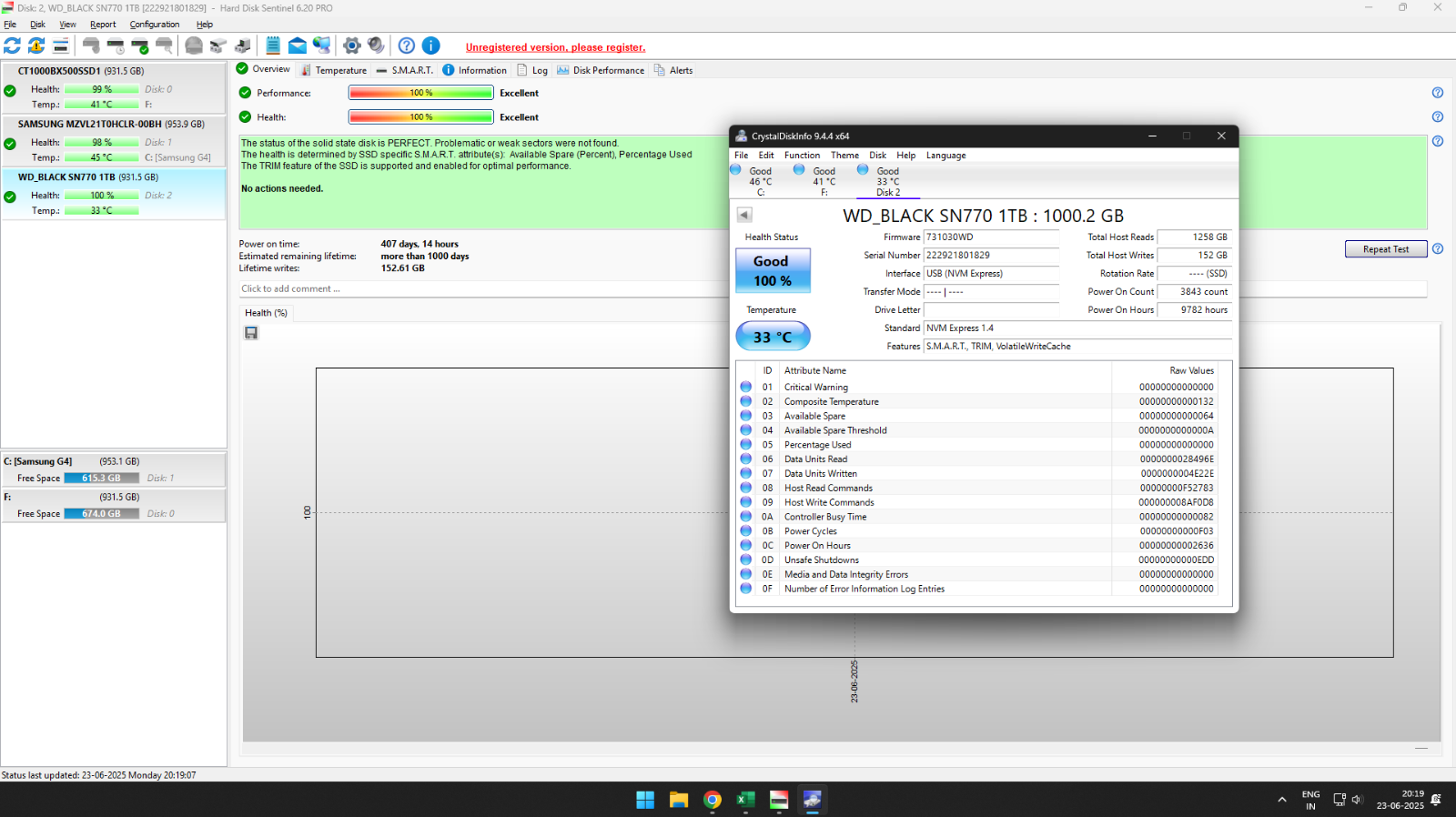Click the speaker sound alert toolbar icon
The image size is (1456, 817).
pos(376,45)
